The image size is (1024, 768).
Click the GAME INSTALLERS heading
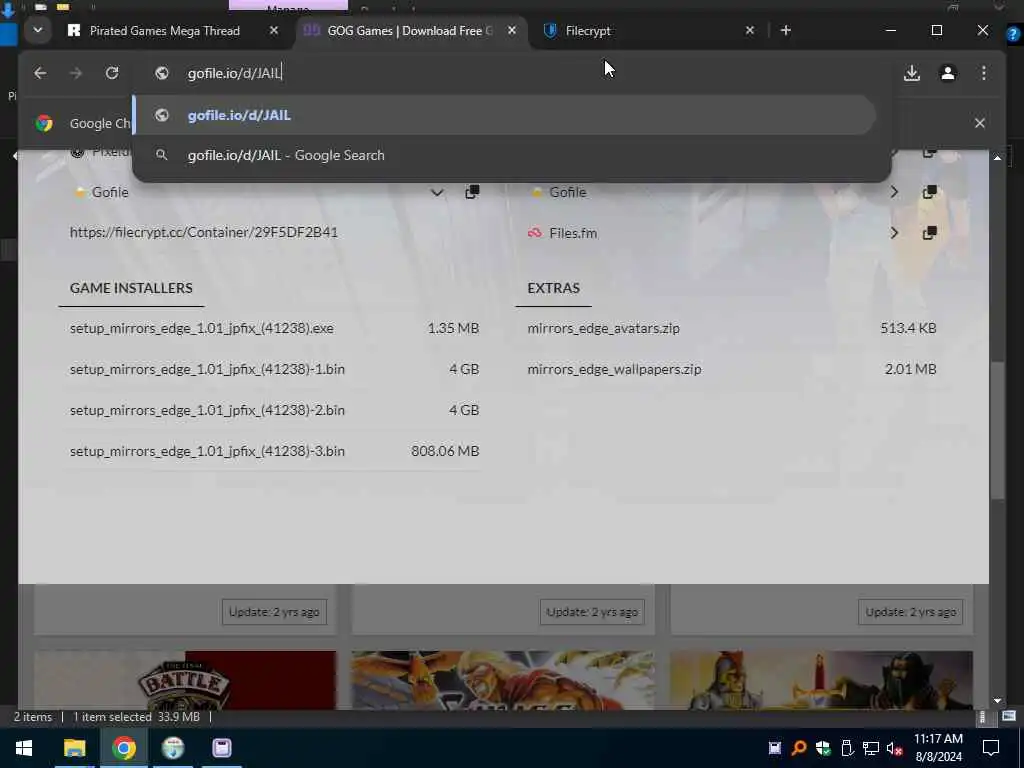(131, 288)
